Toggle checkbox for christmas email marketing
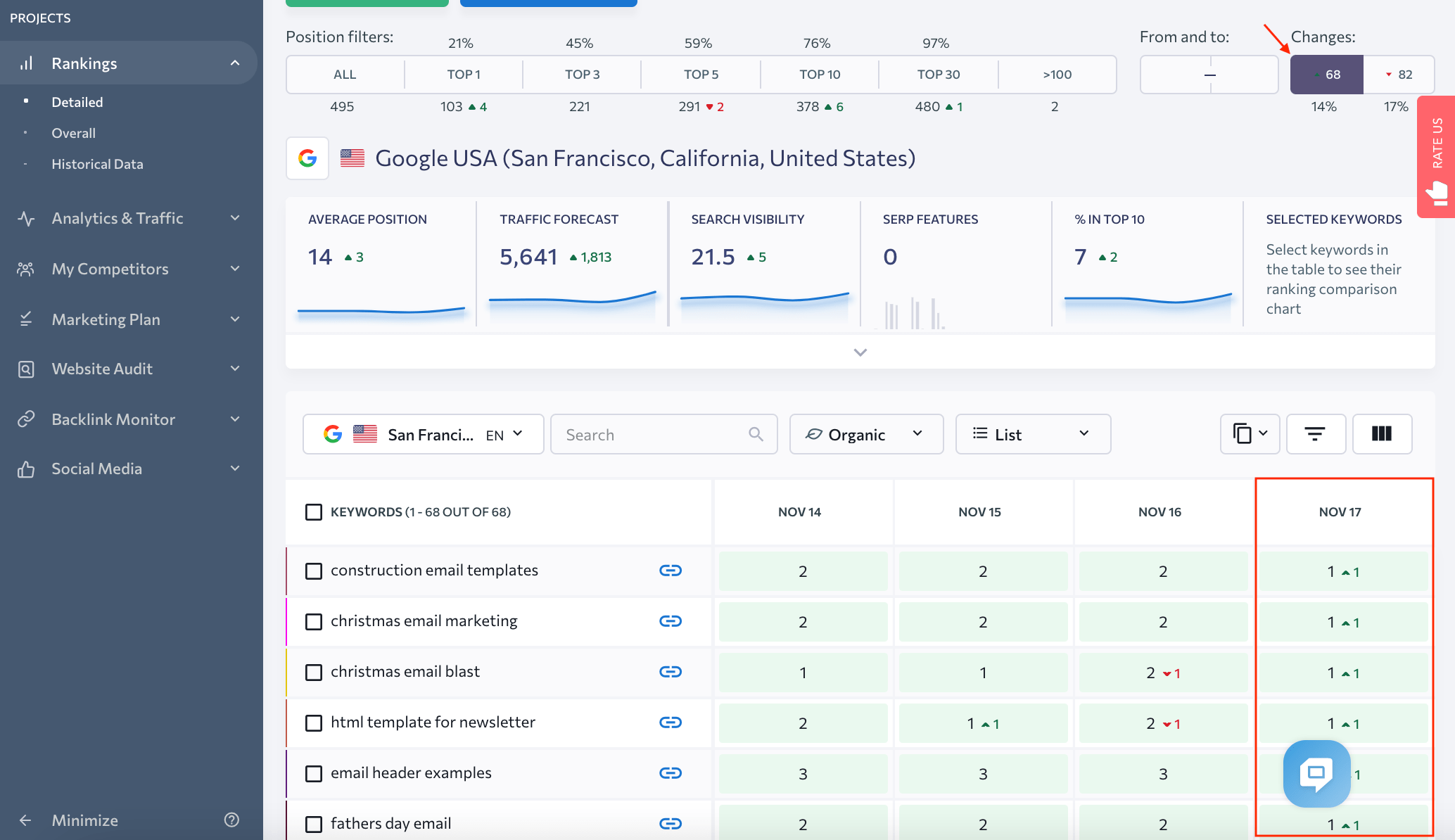Viewport: 1455px width, 840px height. click(x=314, y=621)
